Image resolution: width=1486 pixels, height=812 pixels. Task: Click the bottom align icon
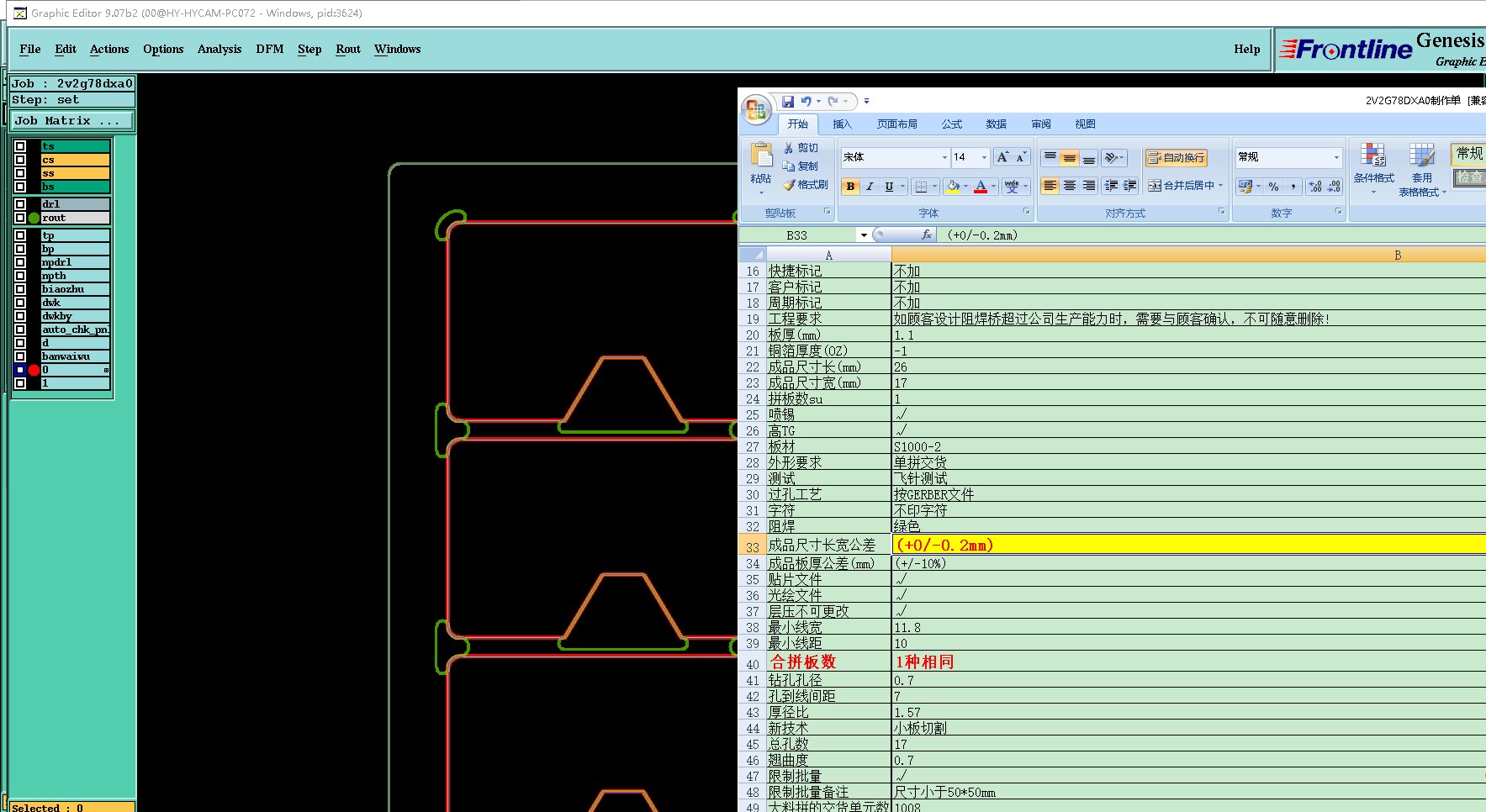click(1089, 157)
